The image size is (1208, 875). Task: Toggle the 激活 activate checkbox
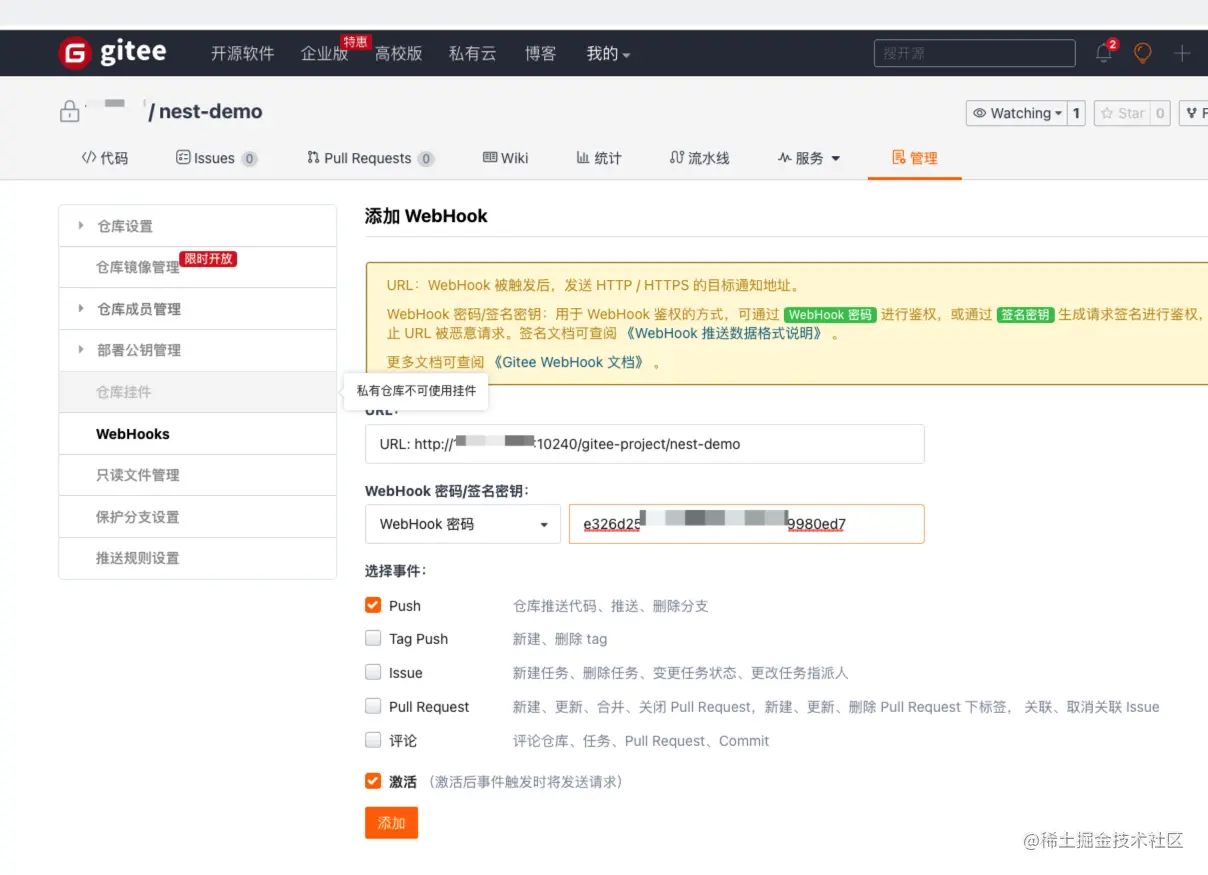[373, 781]
